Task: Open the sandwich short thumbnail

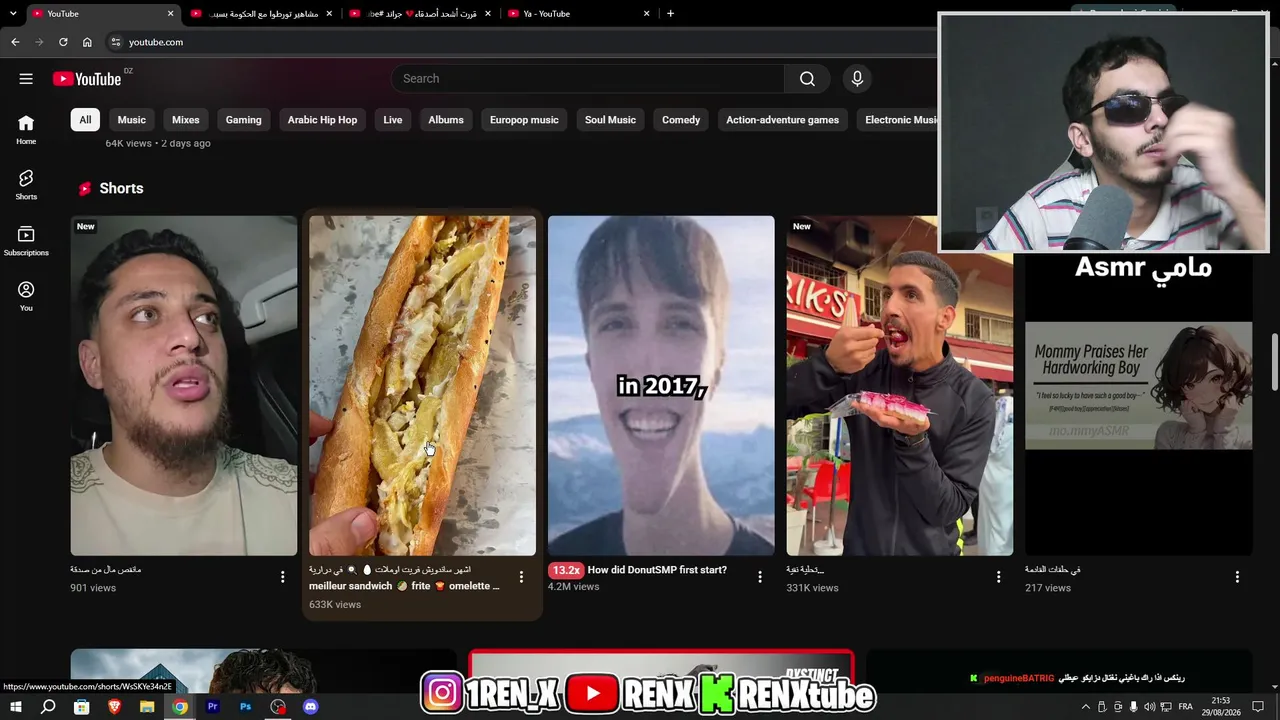Action: click(x=422, y=386)
